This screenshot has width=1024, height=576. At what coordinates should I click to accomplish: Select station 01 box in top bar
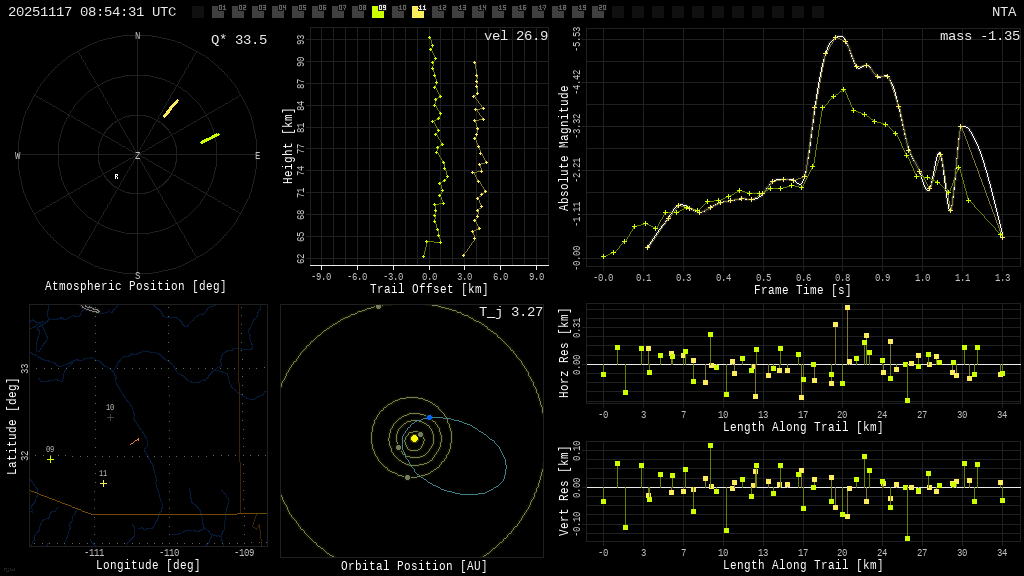click(218, 12)
